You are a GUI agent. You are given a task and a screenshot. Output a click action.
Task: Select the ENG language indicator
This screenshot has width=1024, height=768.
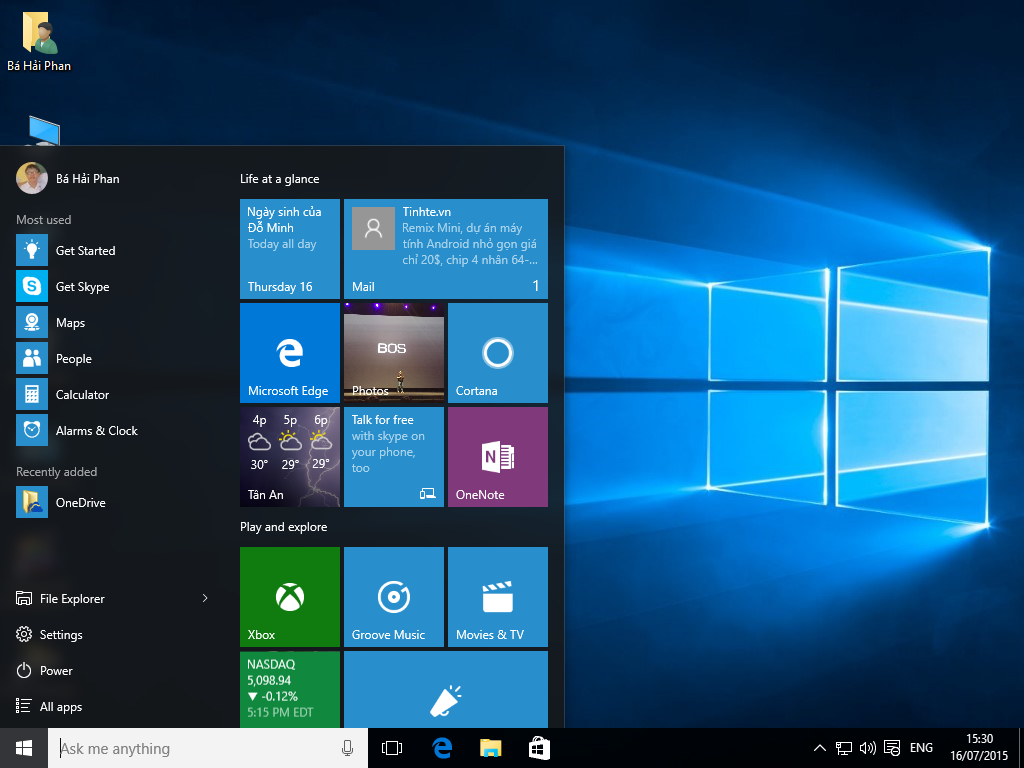[x=920, y=747]
